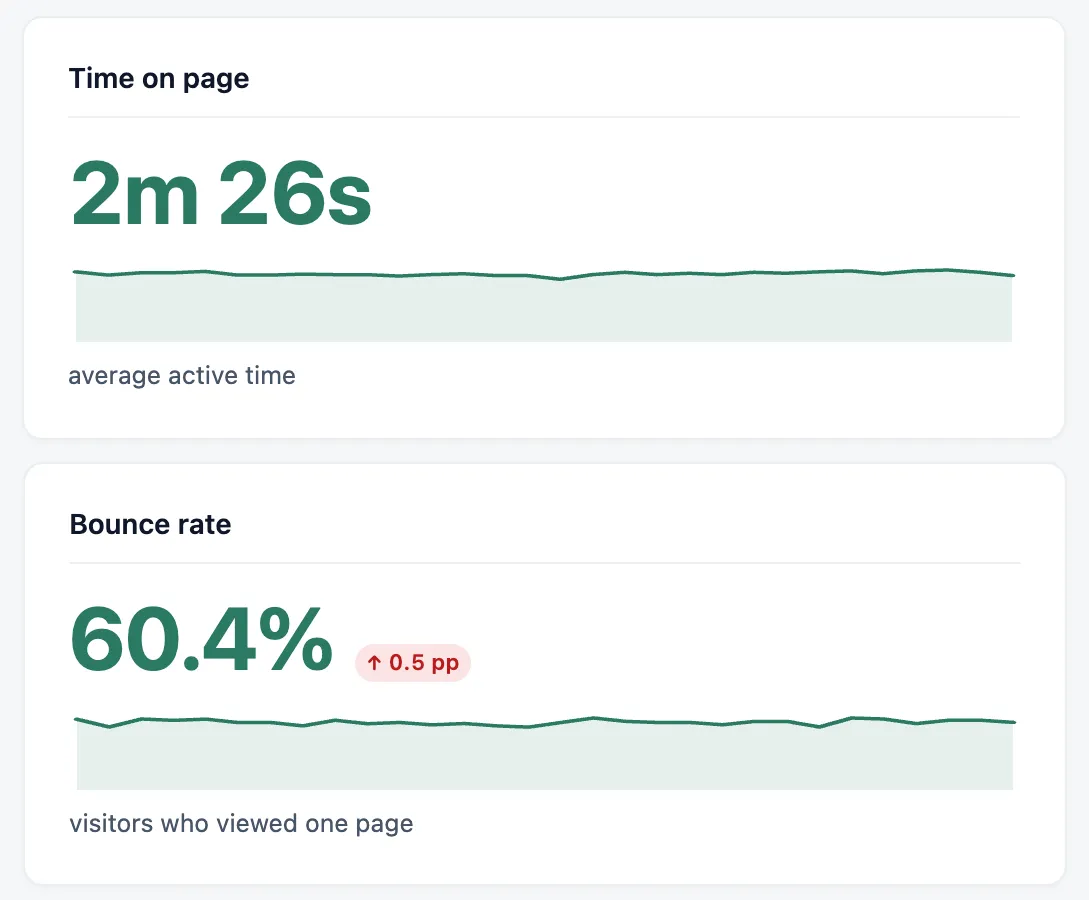This screenshot has height=900, width=1089.
Task: Click the 'visitors who viewed one page' caption
Action: click(x=241, y=824)
